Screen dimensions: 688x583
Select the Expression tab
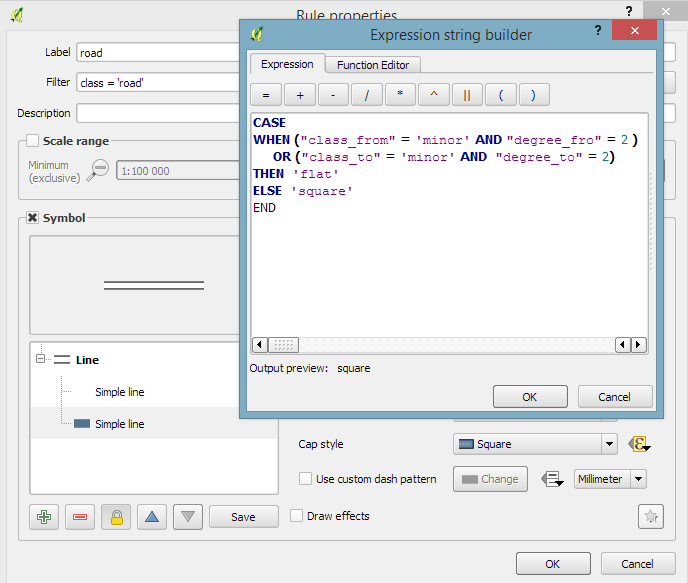[287, 64]
